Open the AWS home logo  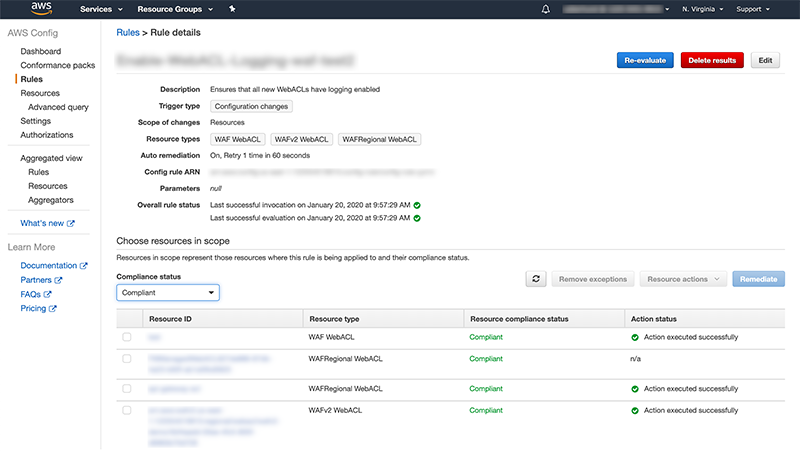[x=41, y=9]
